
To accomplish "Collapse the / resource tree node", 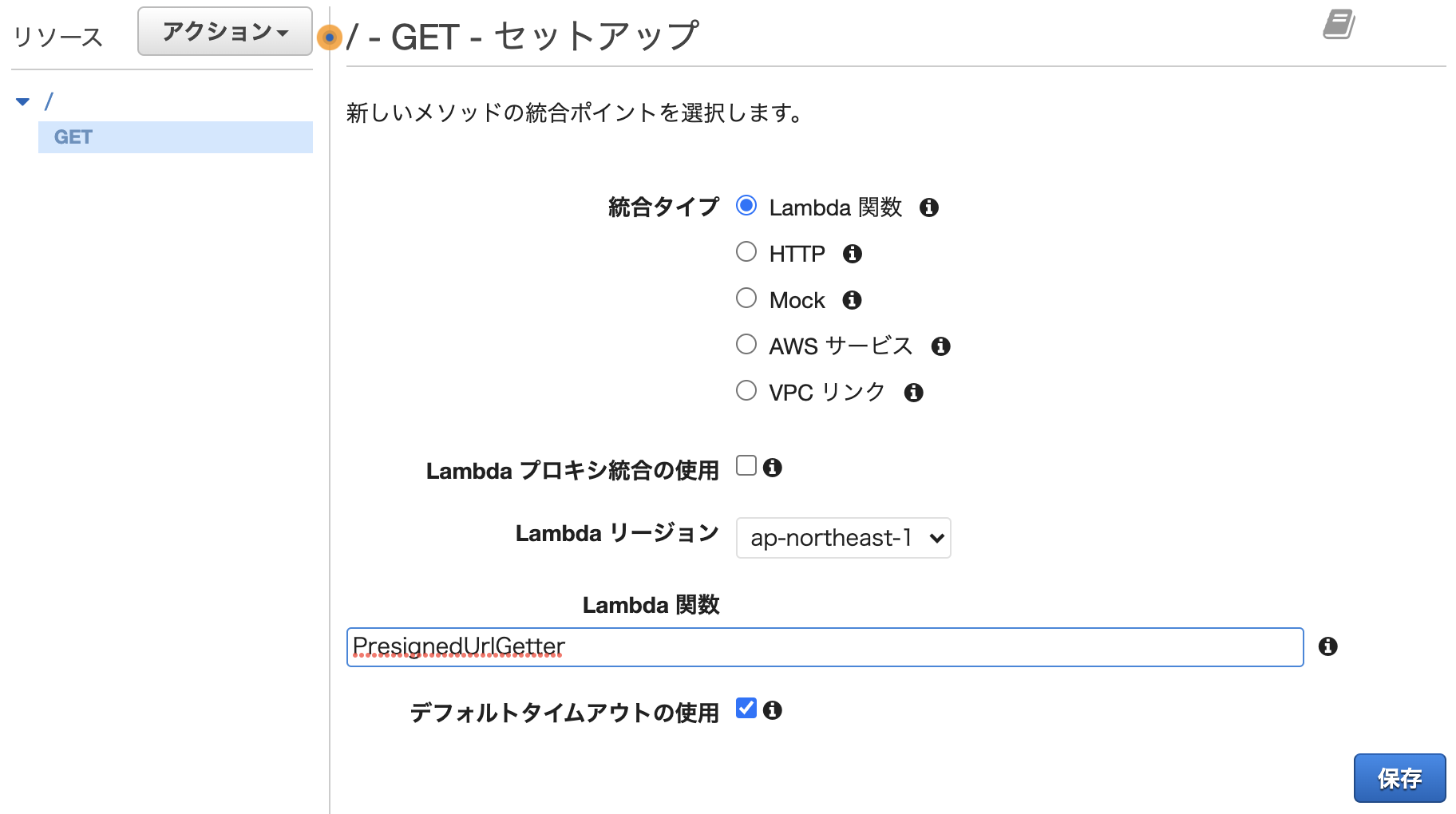I will tap(22, 101).
